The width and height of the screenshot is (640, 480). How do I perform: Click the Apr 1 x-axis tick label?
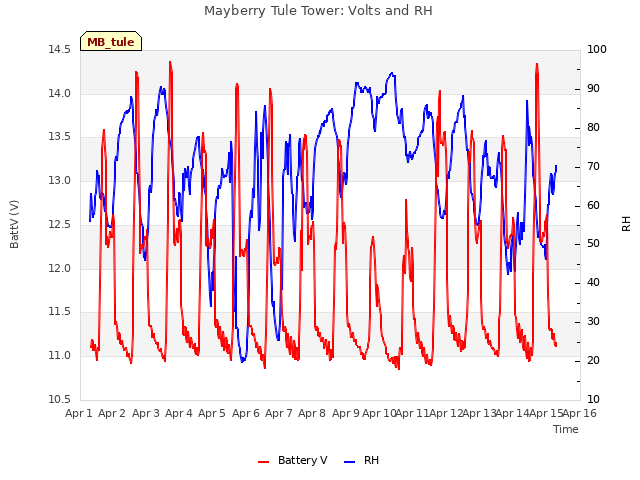(79, 413)
